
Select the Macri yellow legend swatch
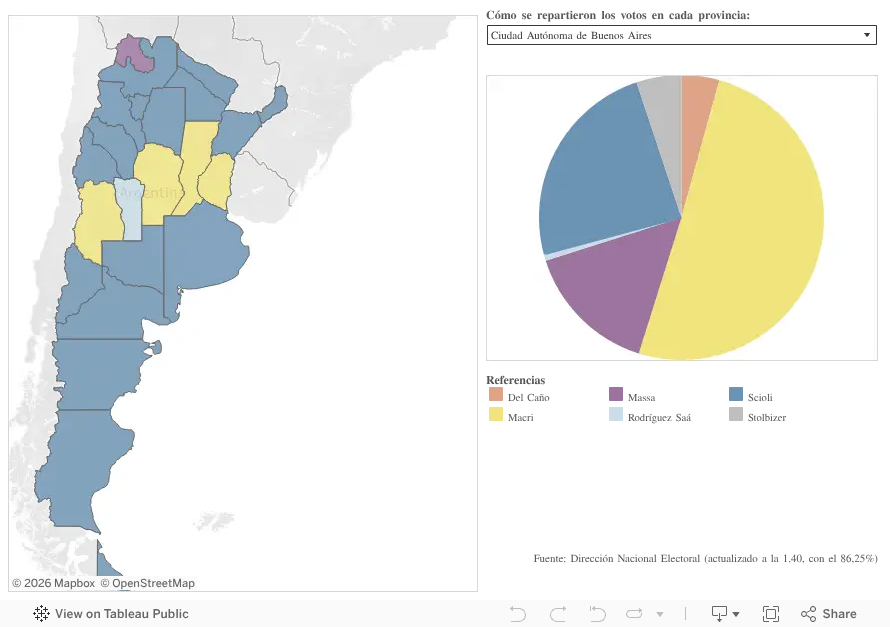[x=496, y=414]
